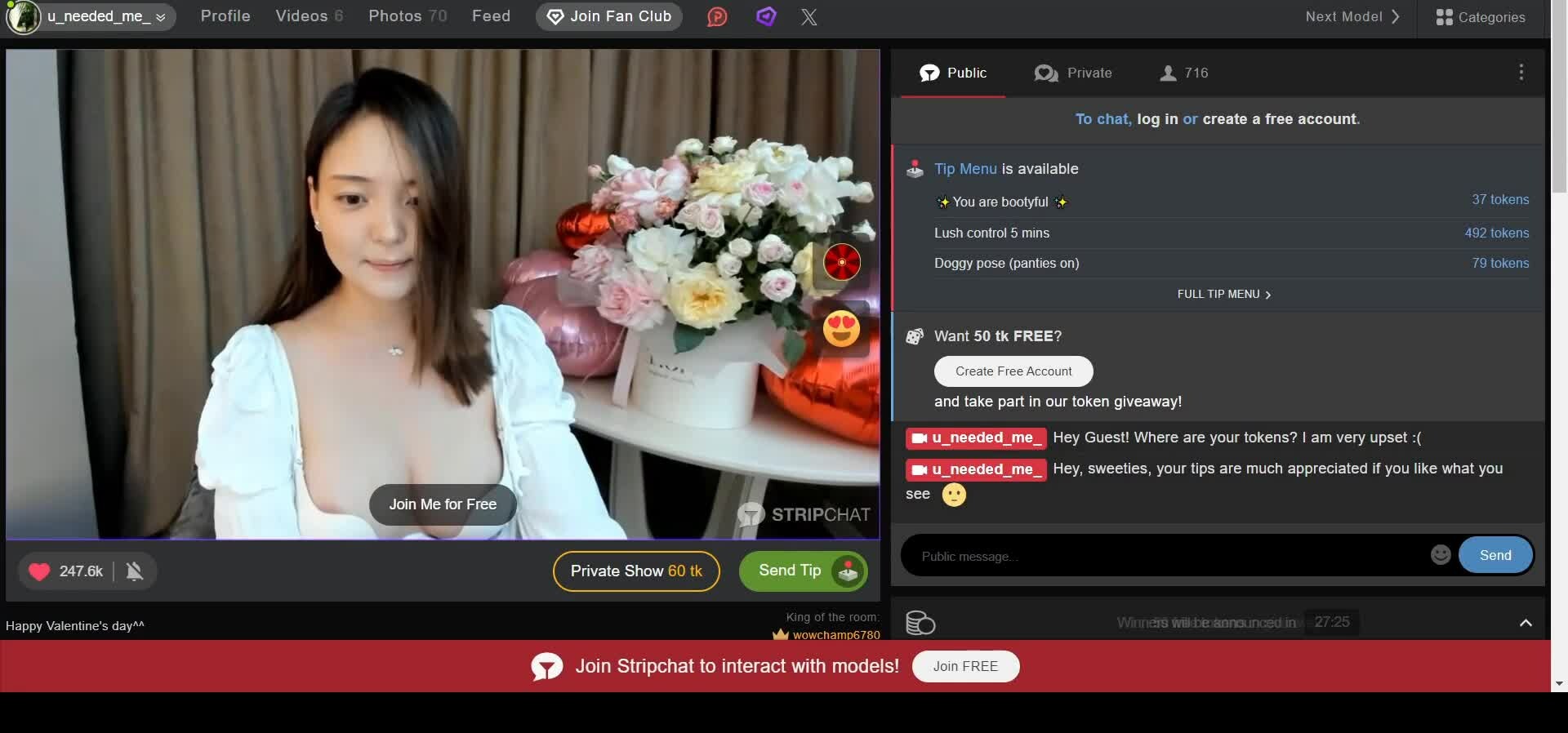Open the chat options three-dot menu

(x=1521, y=73)
